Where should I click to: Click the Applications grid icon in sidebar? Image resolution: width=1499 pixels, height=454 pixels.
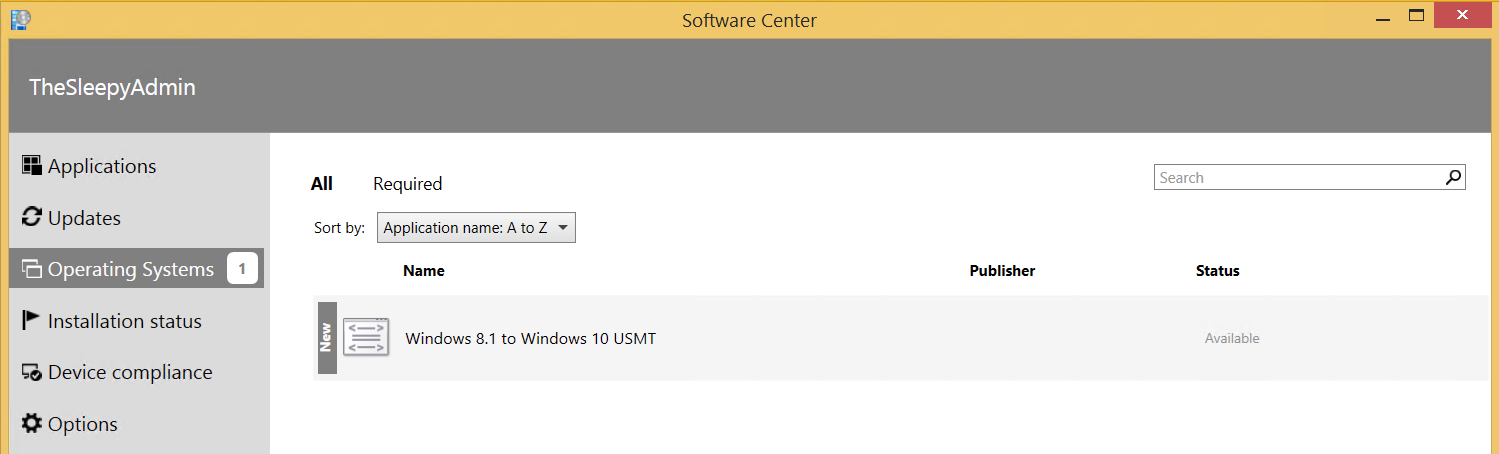coord(32,166)
